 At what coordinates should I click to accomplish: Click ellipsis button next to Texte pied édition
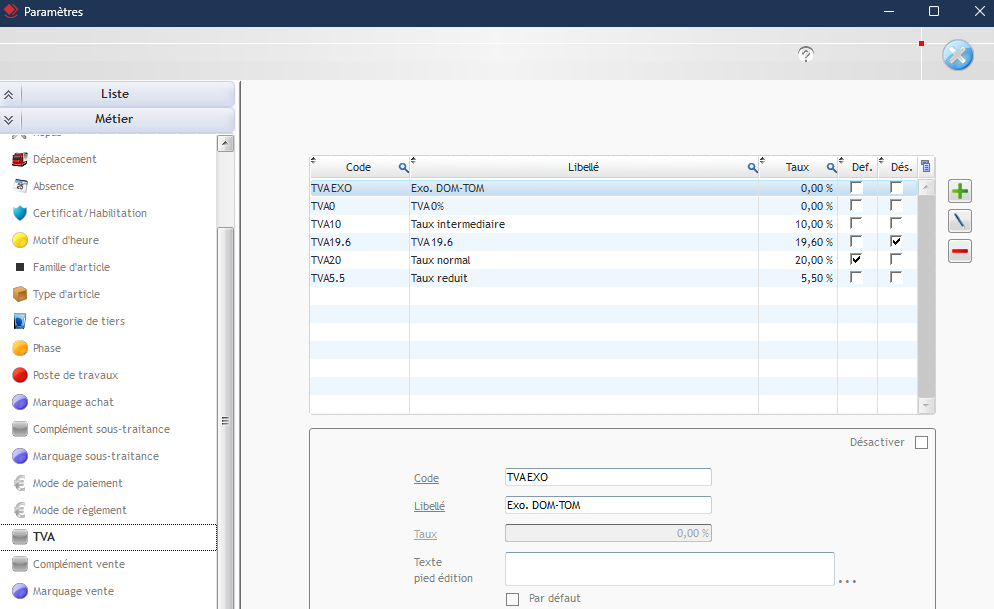tap(848, 580)
